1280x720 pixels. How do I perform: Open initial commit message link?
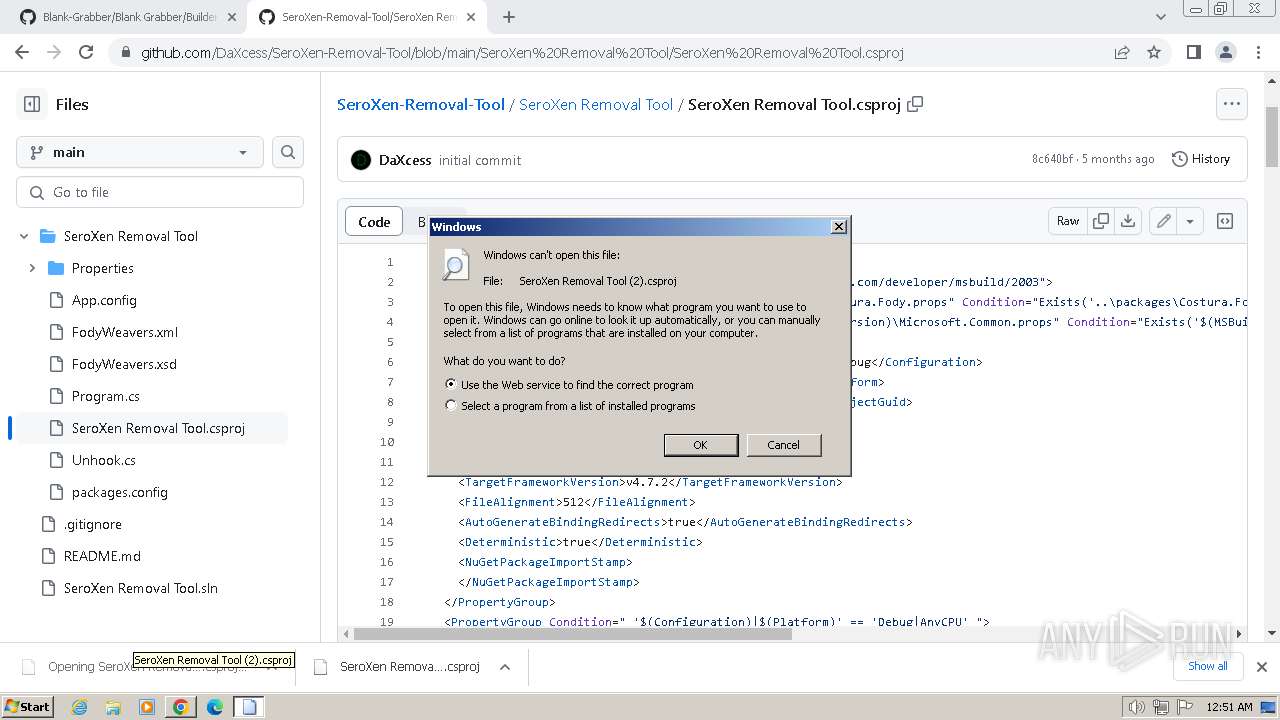click(x=480, y=160)
